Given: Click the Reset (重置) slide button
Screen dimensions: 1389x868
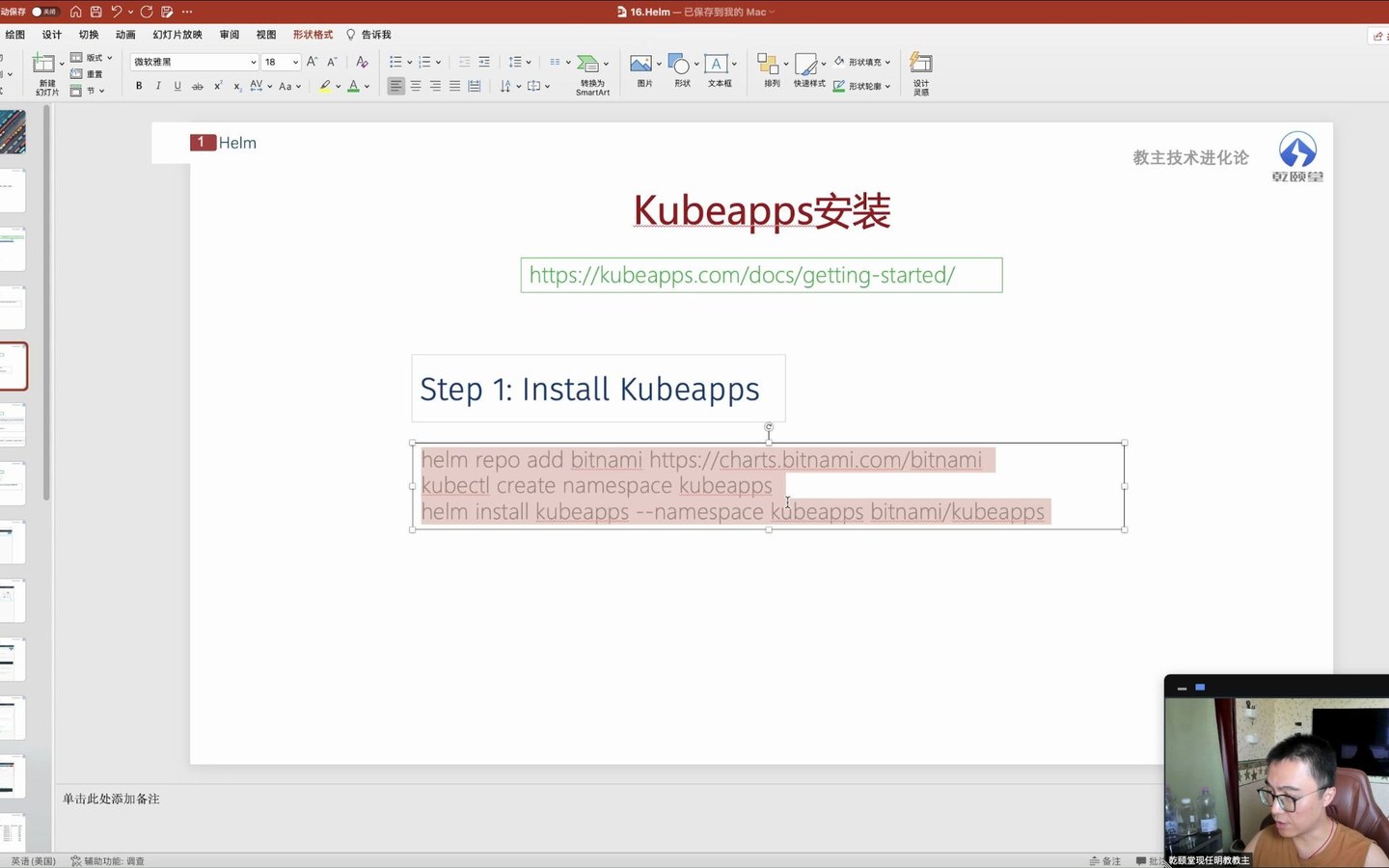Looking at the screenshot, I should point(87,74).
